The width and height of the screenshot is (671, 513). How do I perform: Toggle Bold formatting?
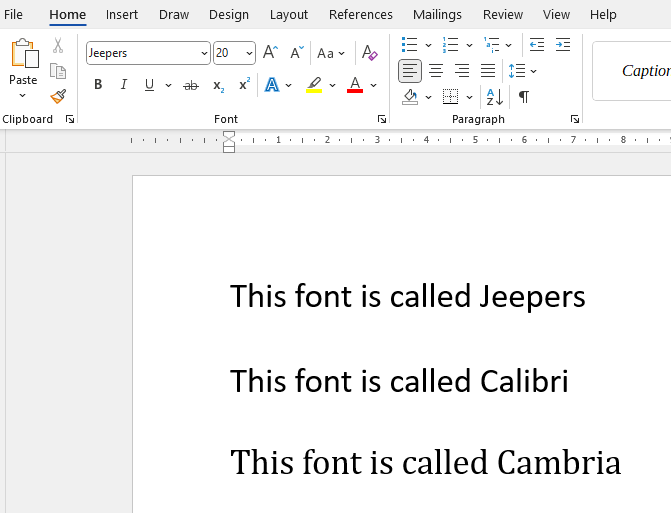click(x=98, y=85)
